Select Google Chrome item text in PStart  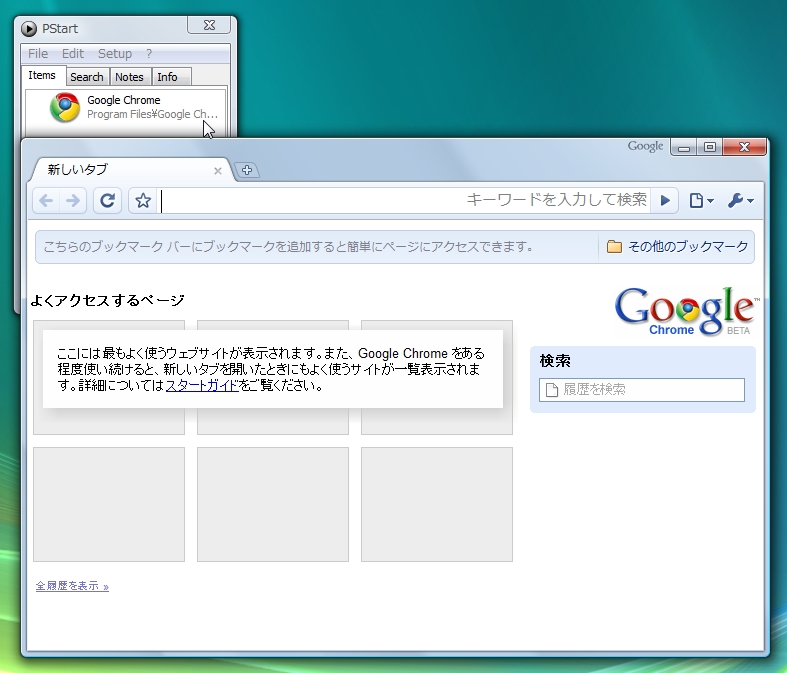click(123, 100)
